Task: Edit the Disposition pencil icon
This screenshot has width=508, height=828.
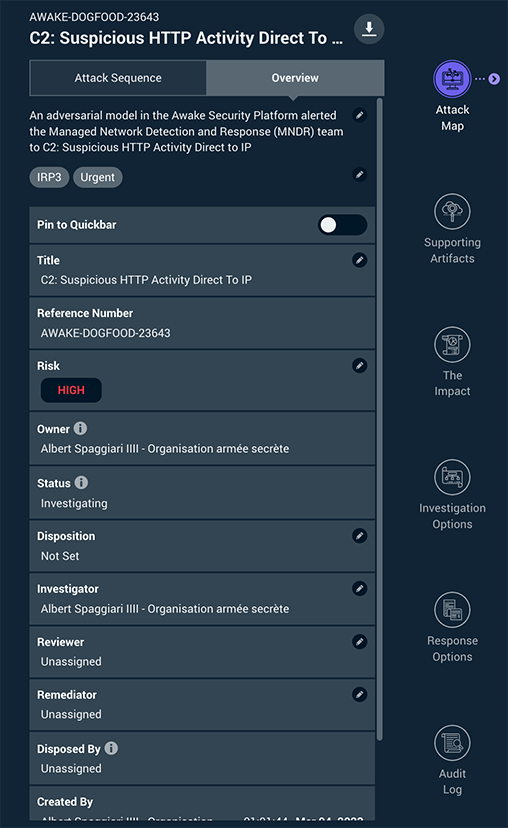Action: click(x=360, y=536)
